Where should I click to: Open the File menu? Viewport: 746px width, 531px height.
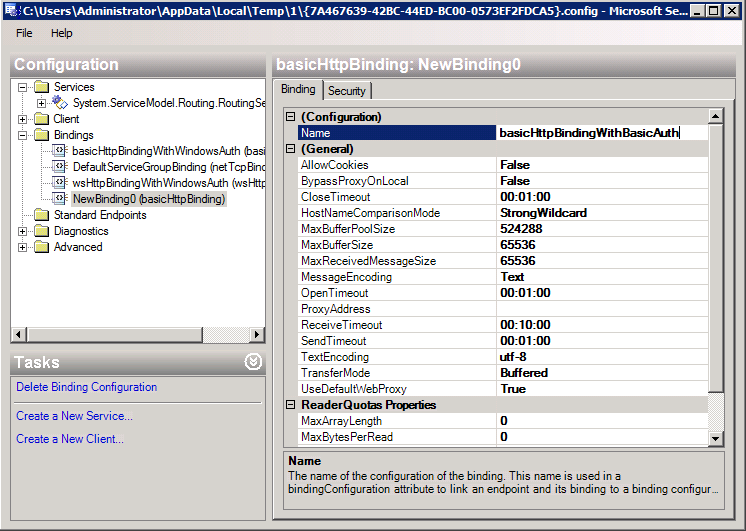tap(24, 33)
